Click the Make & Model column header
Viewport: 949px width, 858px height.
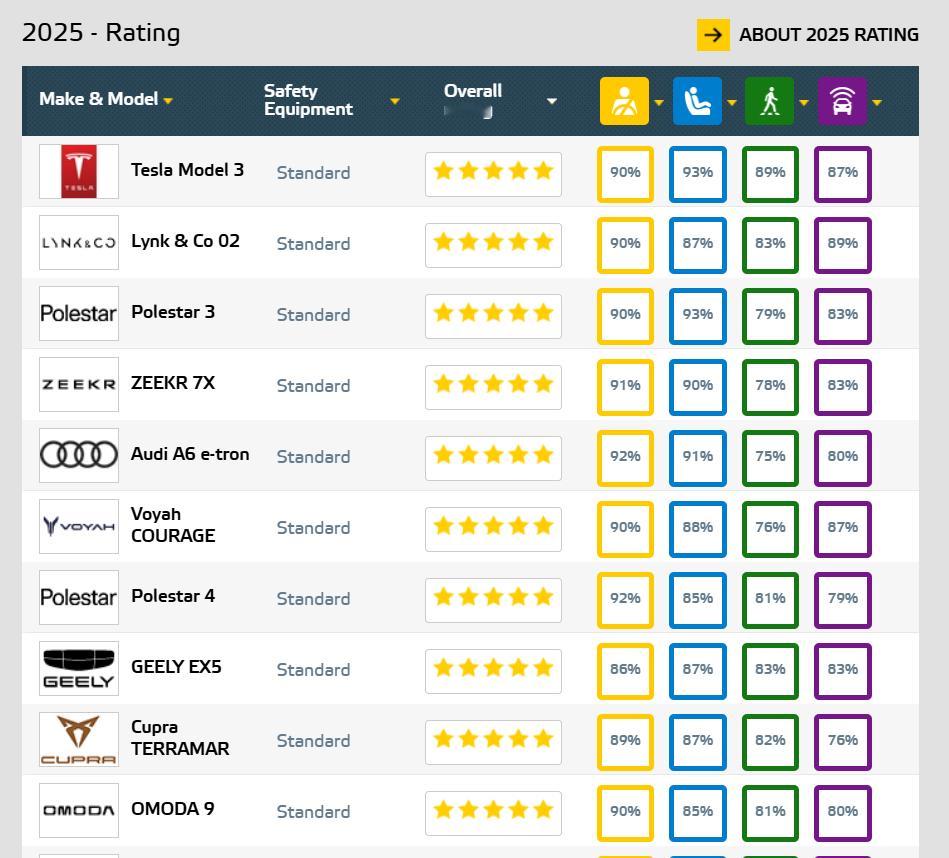pos(99,99)
